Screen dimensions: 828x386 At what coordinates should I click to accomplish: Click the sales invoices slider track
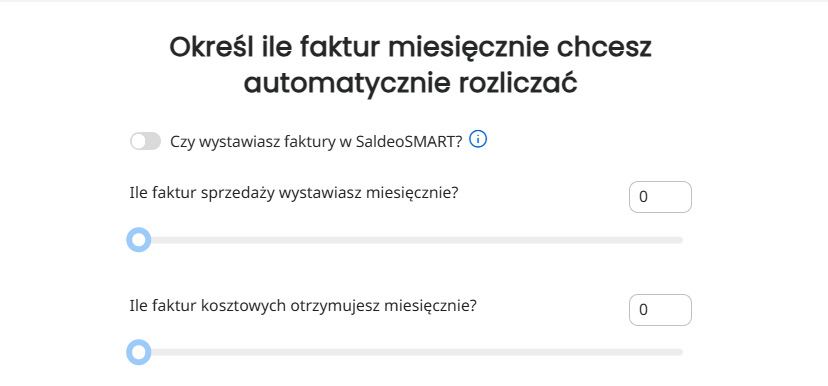pyautogui.click(x=410, y=240)
